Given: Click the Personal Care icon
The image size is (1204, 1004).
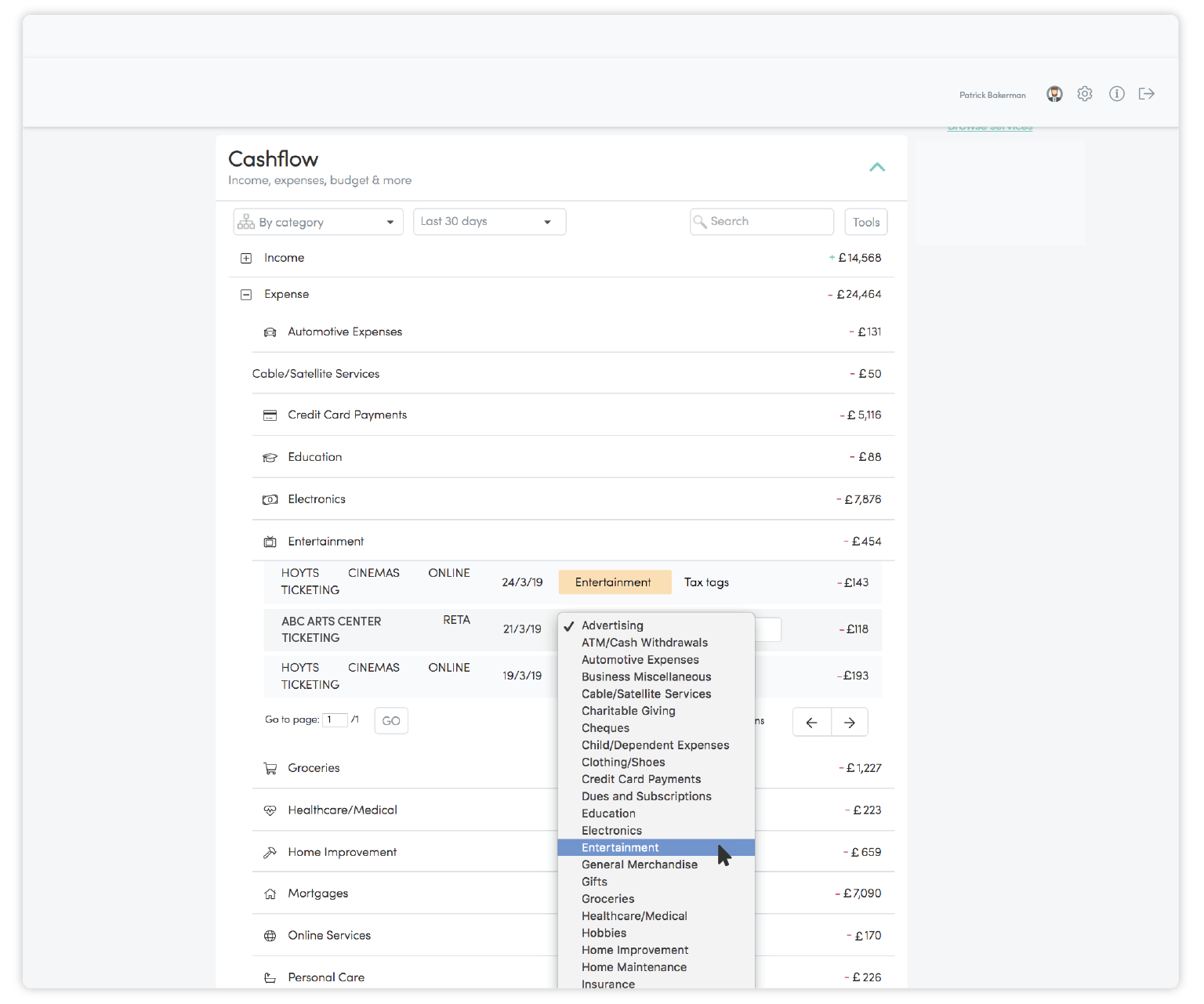Looking at the screenshot, I should [270, 978].
